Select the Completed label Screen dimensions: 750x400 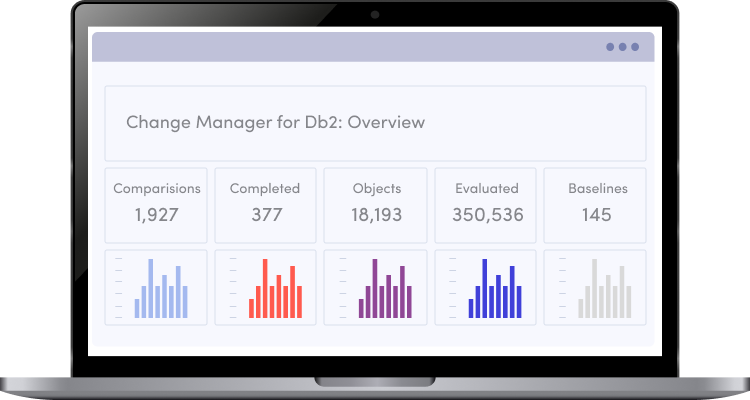pyautogui.click(x=265, y=188)
